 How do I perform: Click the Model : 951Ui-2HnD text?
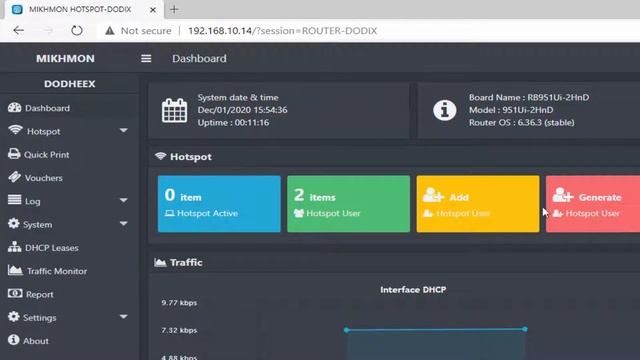(511, 110)
